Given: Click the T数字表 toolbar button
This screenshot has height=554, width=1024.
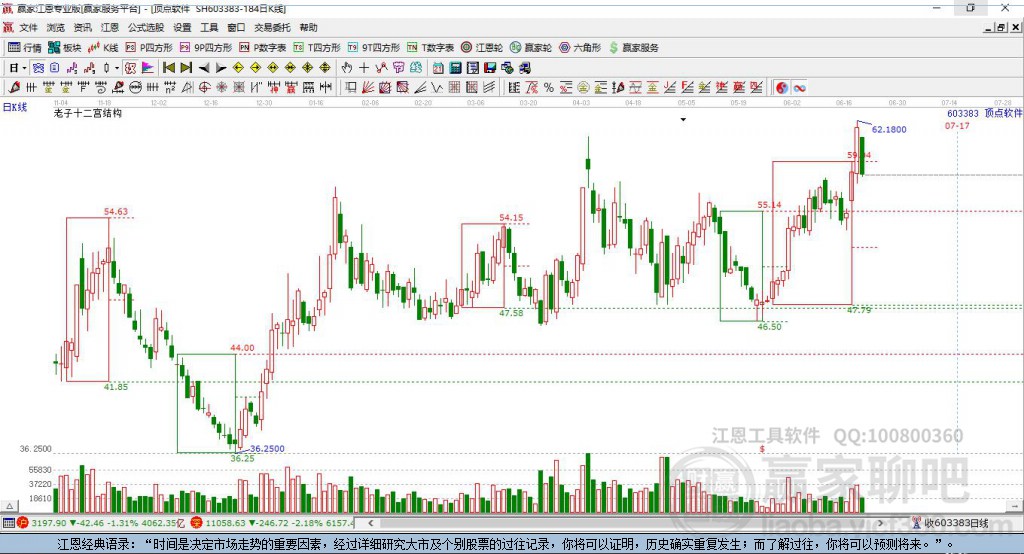Looking at the screenshot, I should point(430,48).
